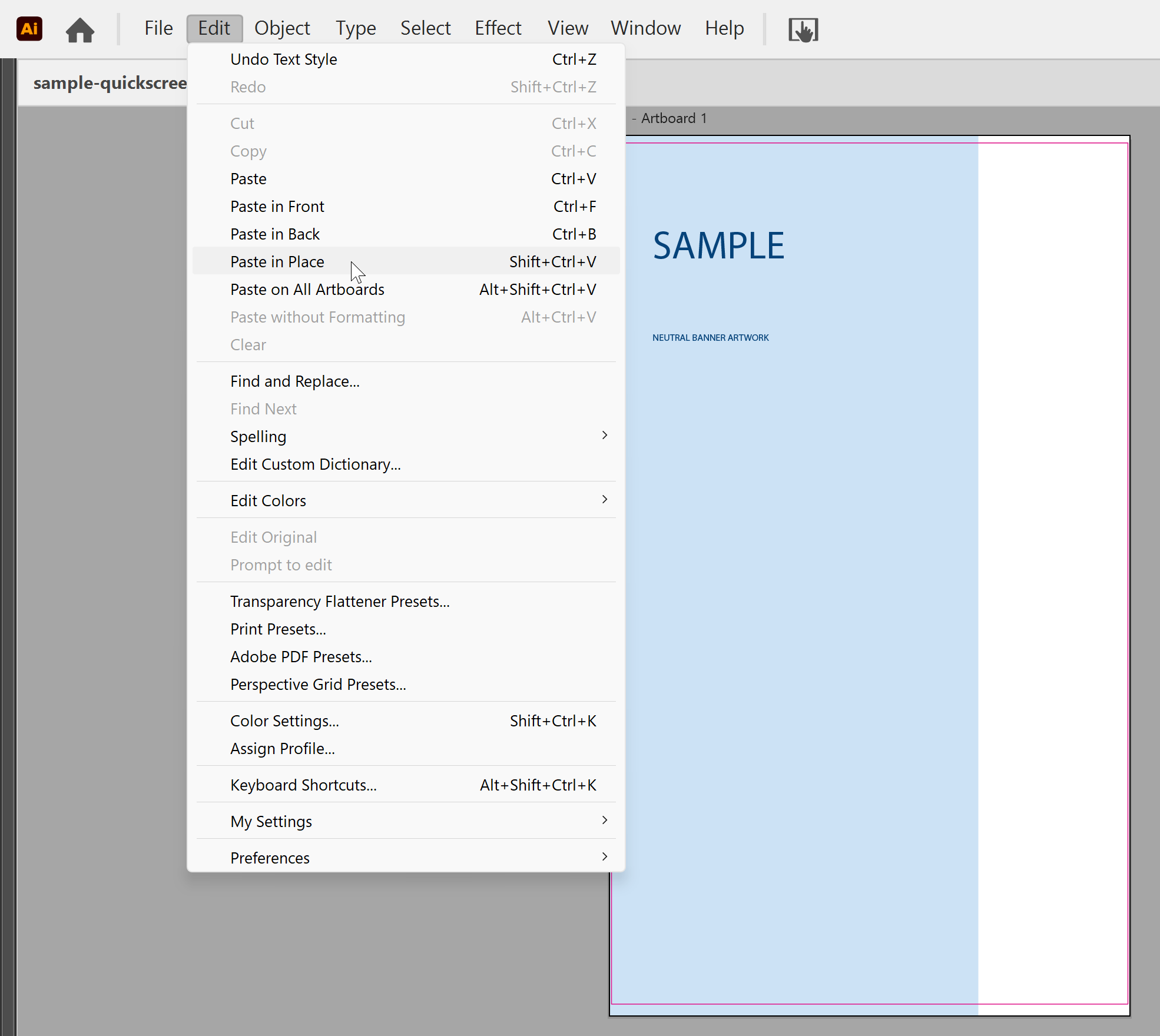1160x1036 pixels.
Task: Select the sample-quickscreen document tab
Action: (x=104, y=83)
